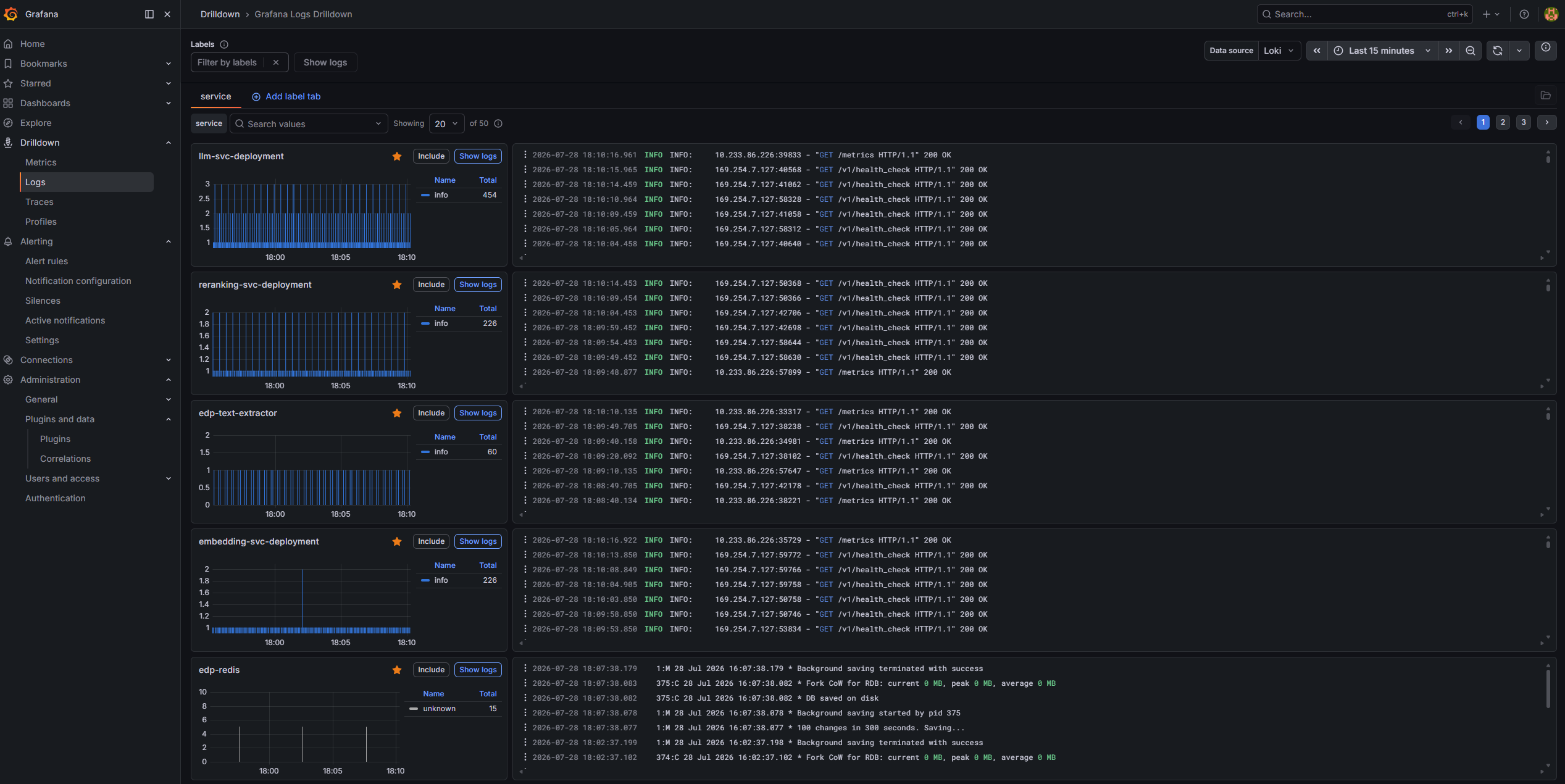This screenshot has width=1565, height=784.
Task: Open the Last 15 minutes time picker
Action: pyautogui.click(x=1382, y=51)
